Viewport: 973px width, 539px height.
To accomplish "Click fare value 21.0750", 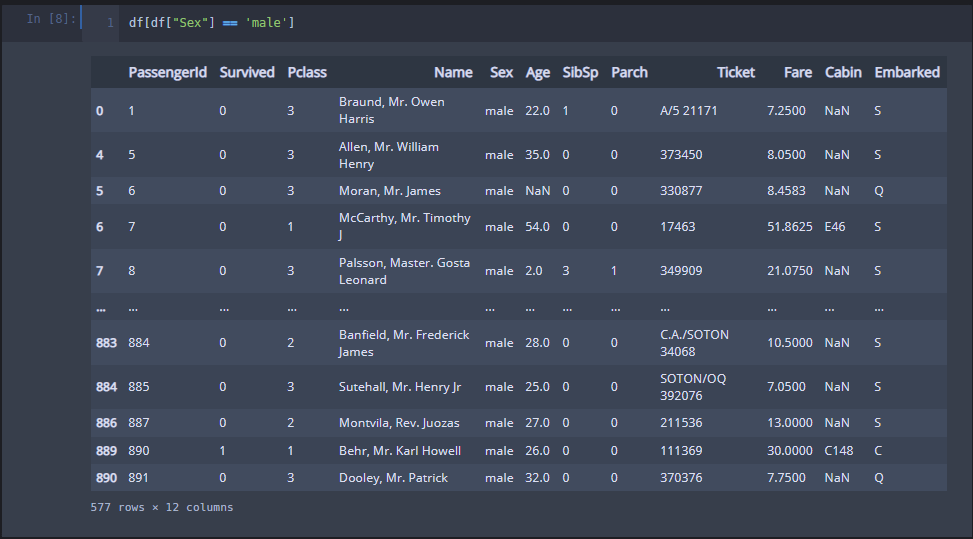I will pos(790,271).
